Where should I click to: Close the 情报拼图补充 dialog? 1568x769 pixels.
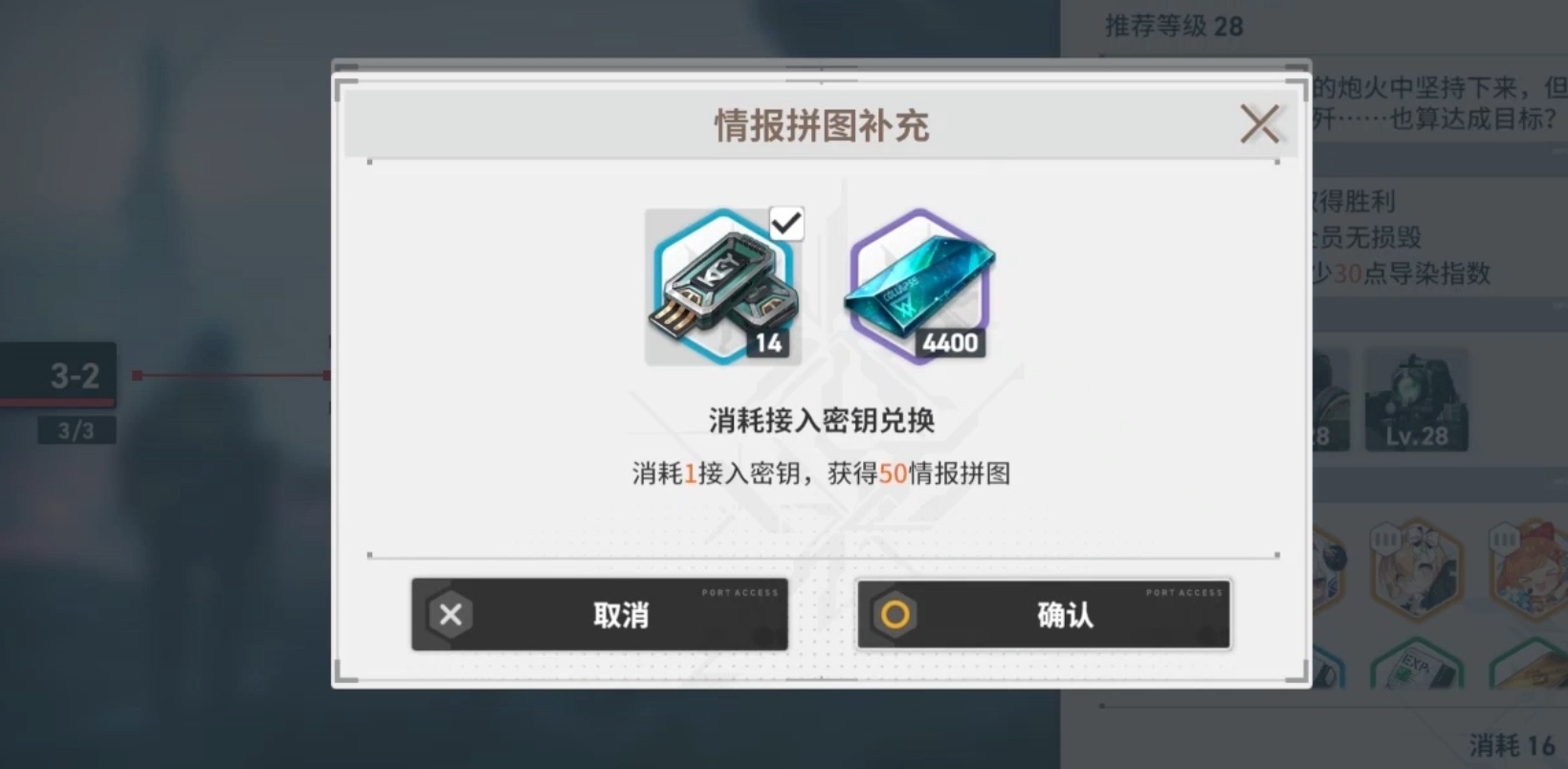point(1259,124)
